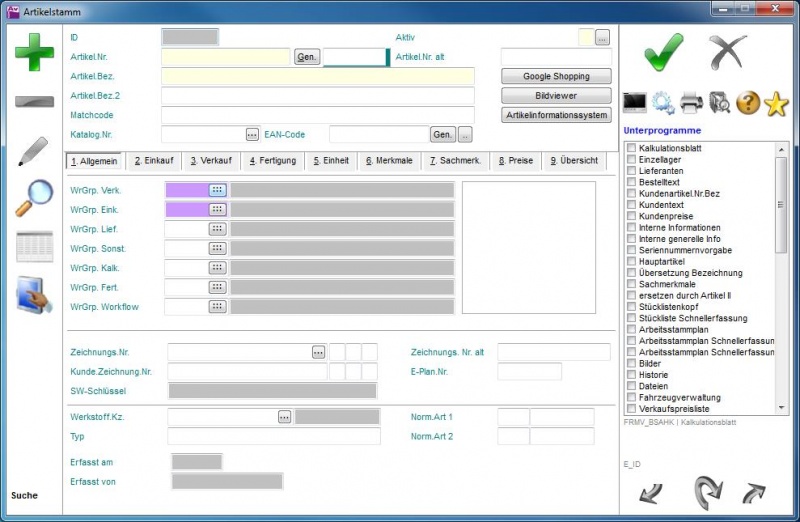Viewport: 800px width, 522px height.
Task: Select the pencil edit icon
Action: pos(34,150)
